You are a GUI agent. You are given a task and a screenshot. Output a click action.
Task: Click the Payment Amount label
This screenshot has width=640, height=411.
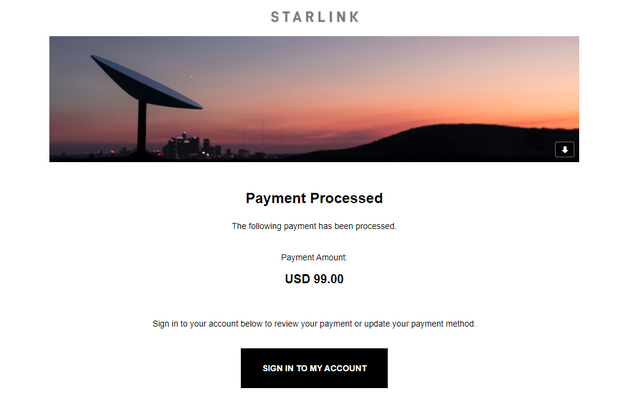coord(314,258)
